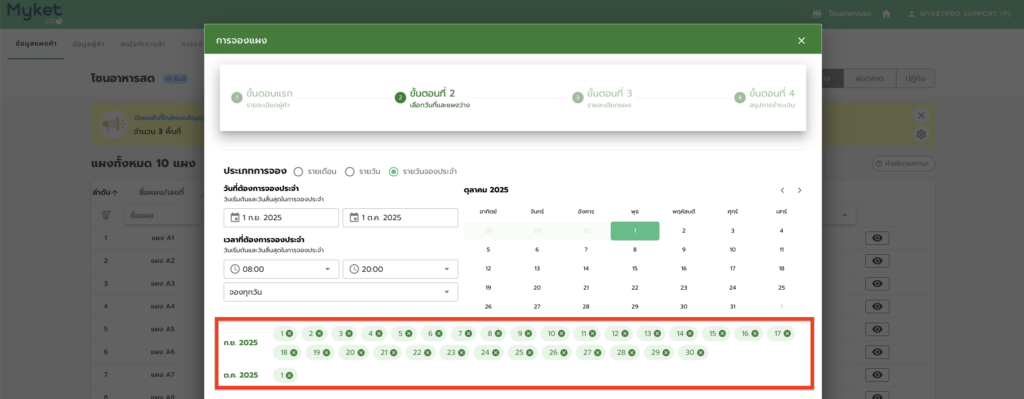Screen dimensions: 1024x399
Task: Go to ขั้นตอนแรก step
Action: pyautogui.click(x=261, y=97)
